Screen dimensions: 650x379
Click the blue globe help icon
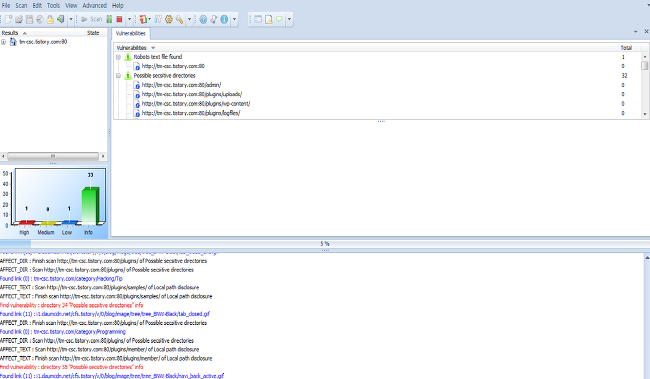pyautogui.click(x=203, y=19)
